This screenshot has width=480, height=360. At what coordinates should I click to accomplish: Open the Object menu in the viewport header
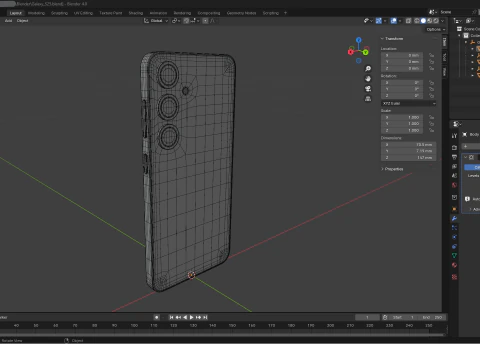click(x=22, y=21)
